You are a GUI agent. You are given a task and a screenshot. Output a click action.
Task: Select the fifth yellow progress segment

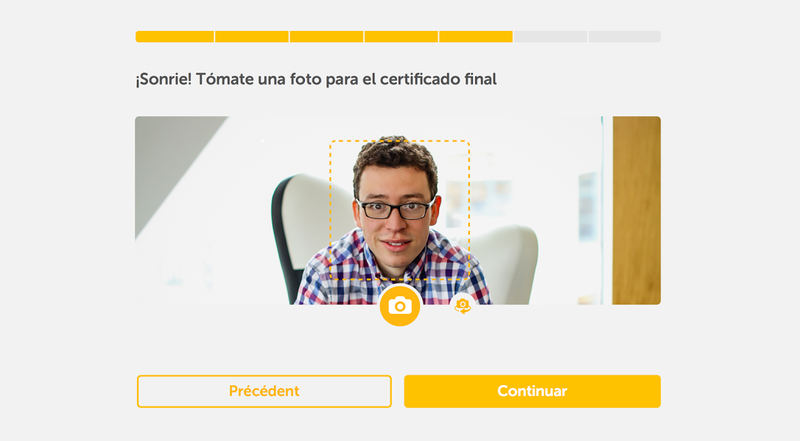pyautogui.click(x=476, y=37)
